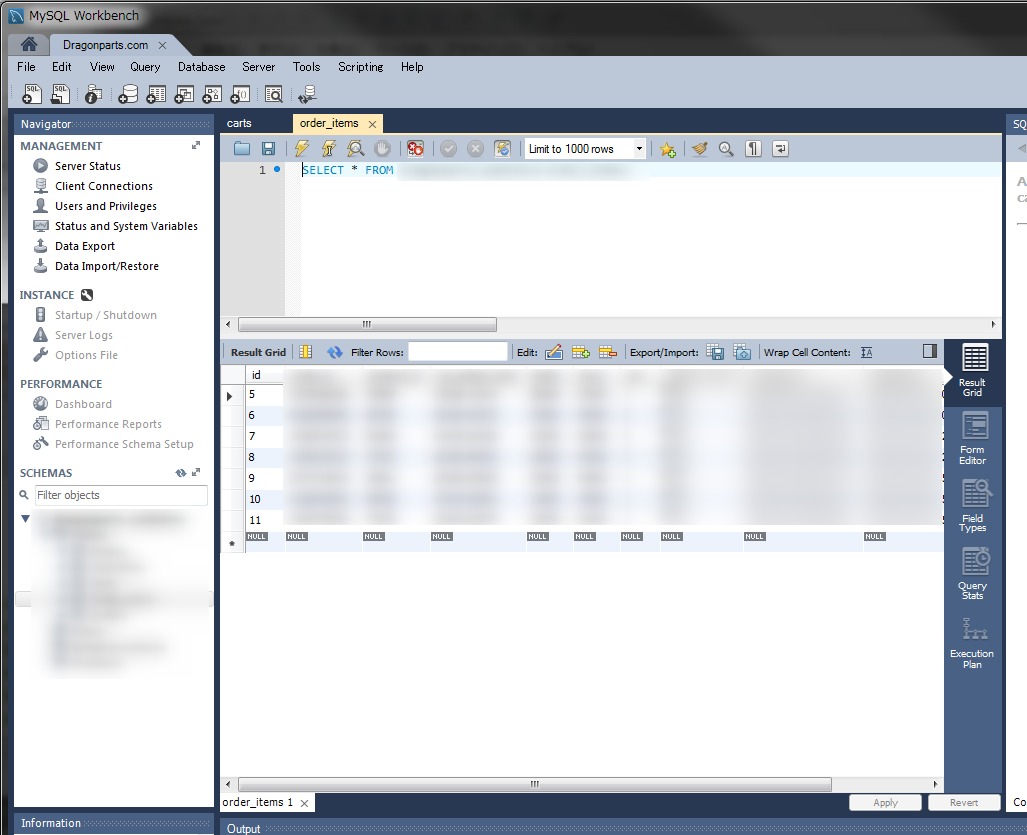This screenshot has height=835, width=1027.
Task: Collapse the schema tree triangle
Action: tap(26, 518)
